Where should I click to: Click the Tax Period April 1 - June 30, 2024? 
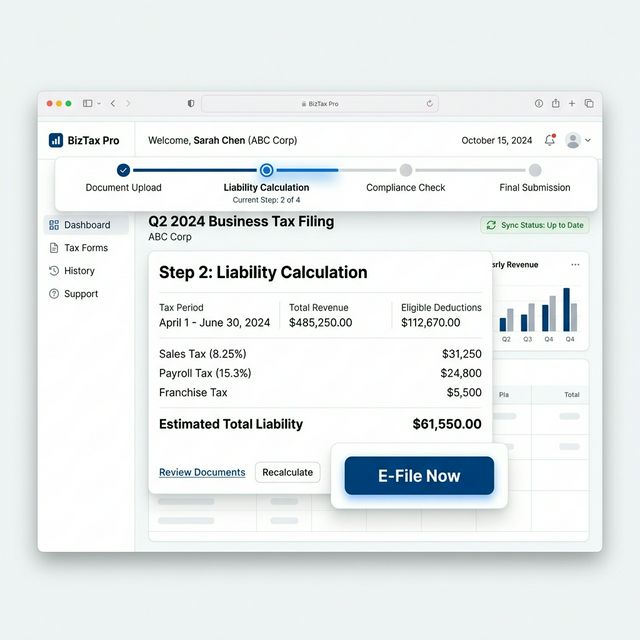(214, 322)
